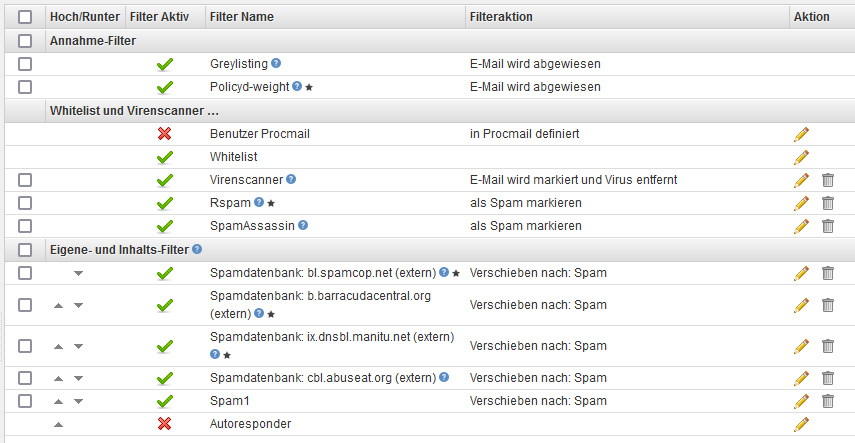The height and width of the screenshot is (443, 855).
Task: Sort by Filter Name column header
Action: (x=242, y=17)
